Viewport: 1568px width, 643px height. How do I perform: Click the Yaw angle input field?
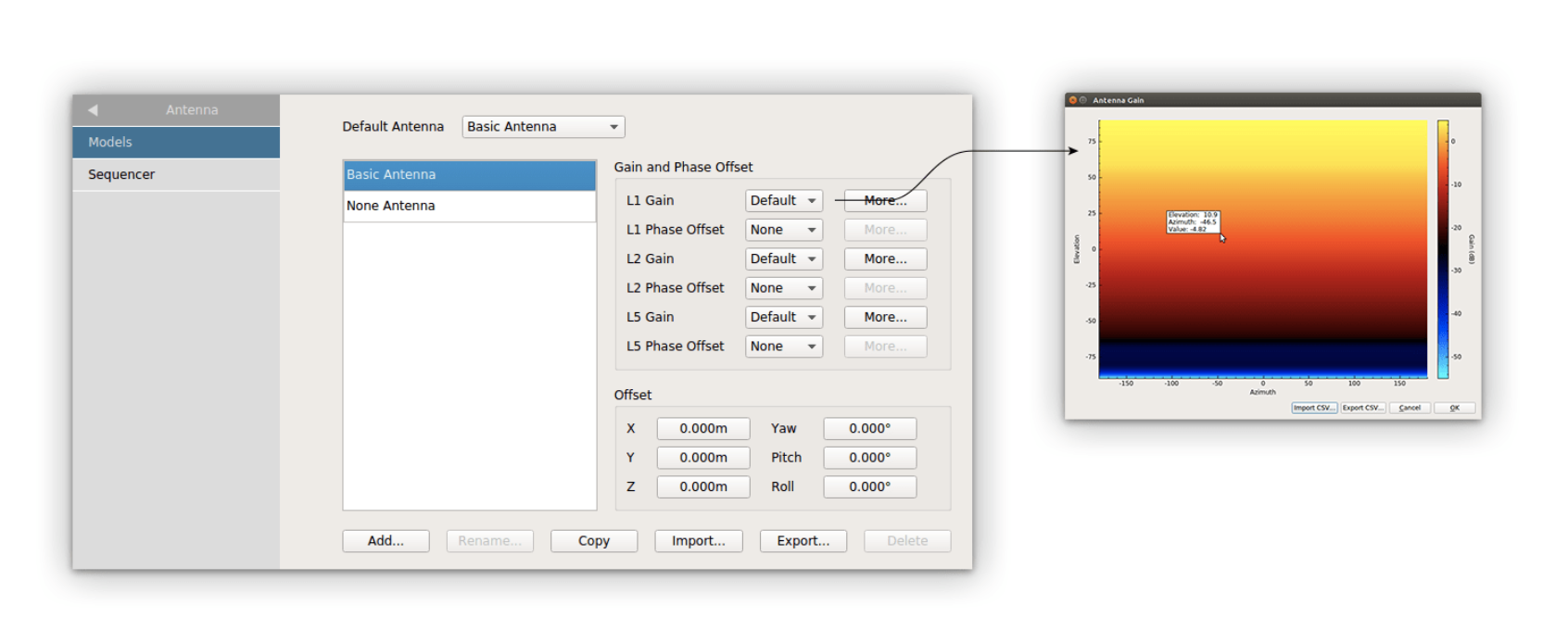pos(869,429)
